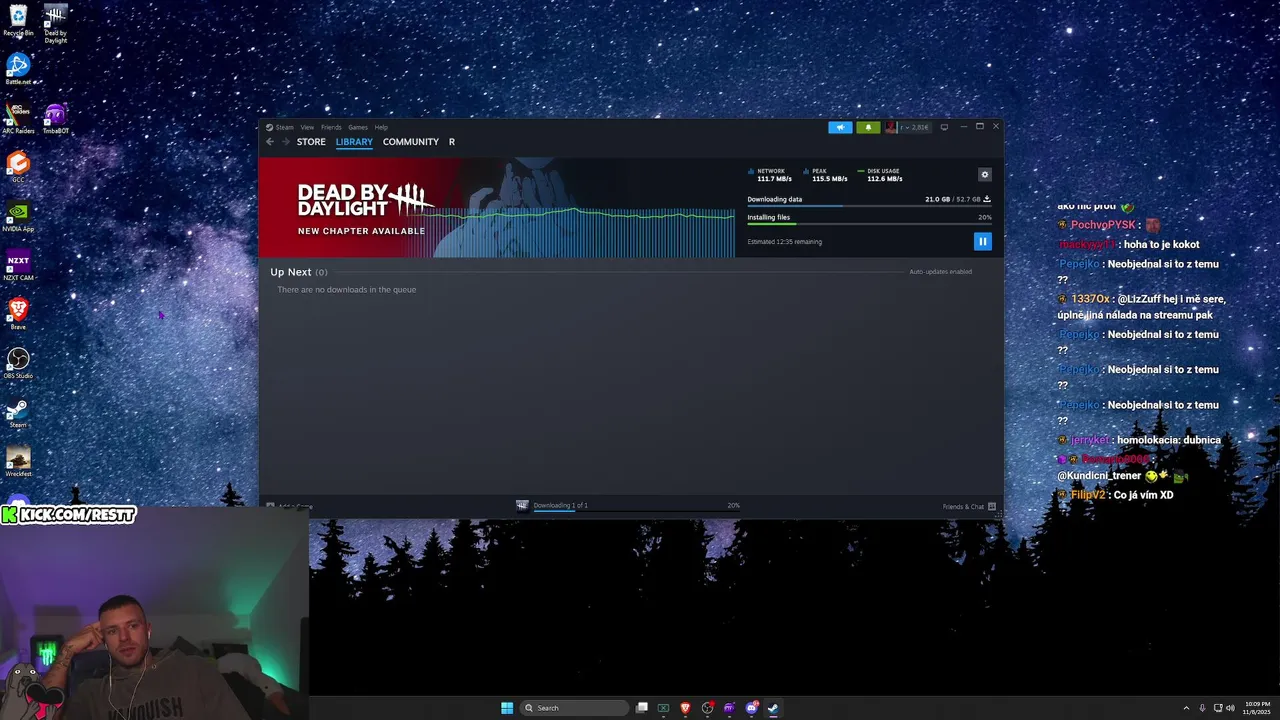Open Friends & Chat in Steam
The width and height of the screenshot is (1280, 720).
(x=969, y=506)
